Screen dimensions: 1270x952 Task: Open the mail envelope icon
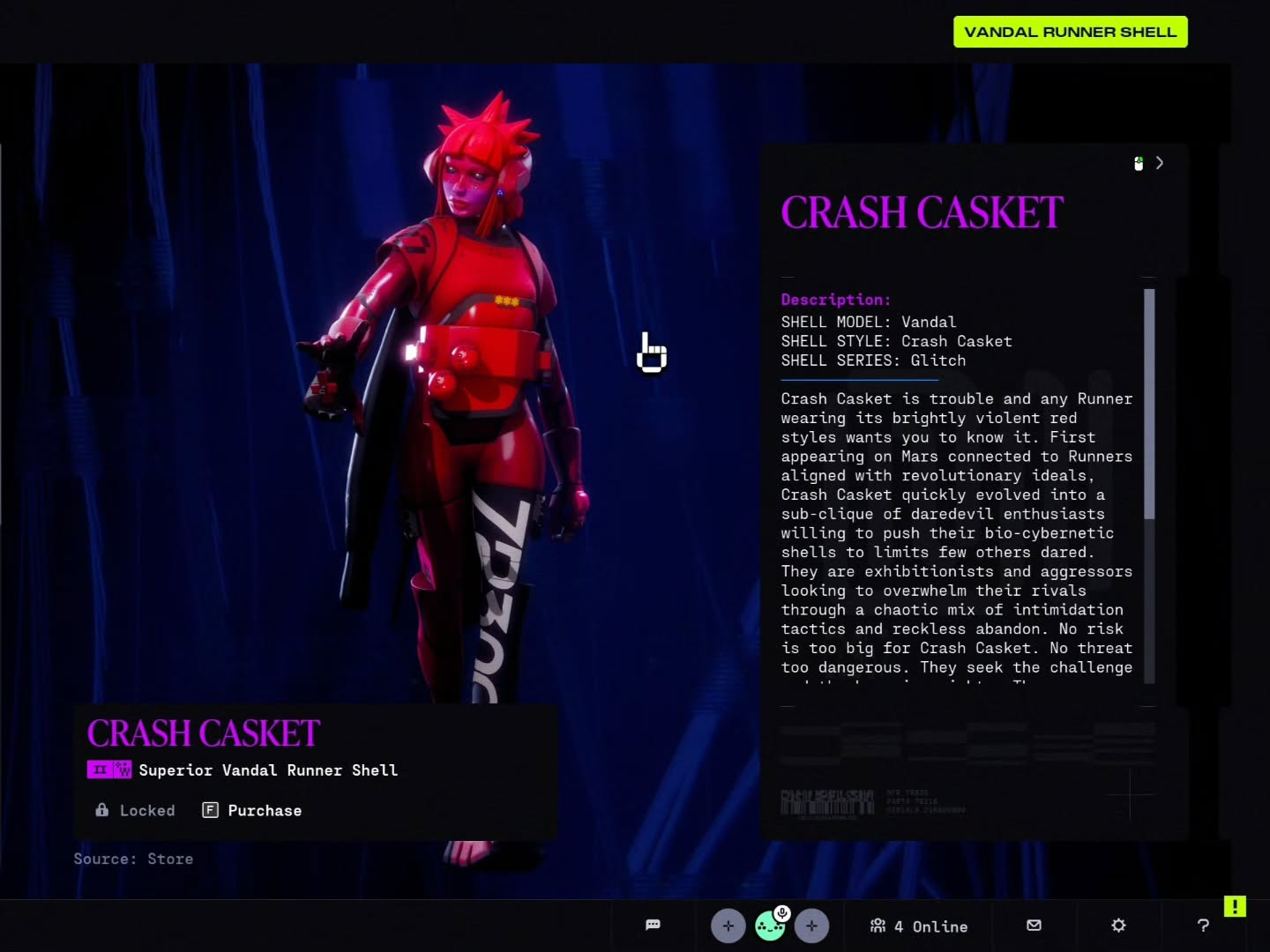(1034, 926)
